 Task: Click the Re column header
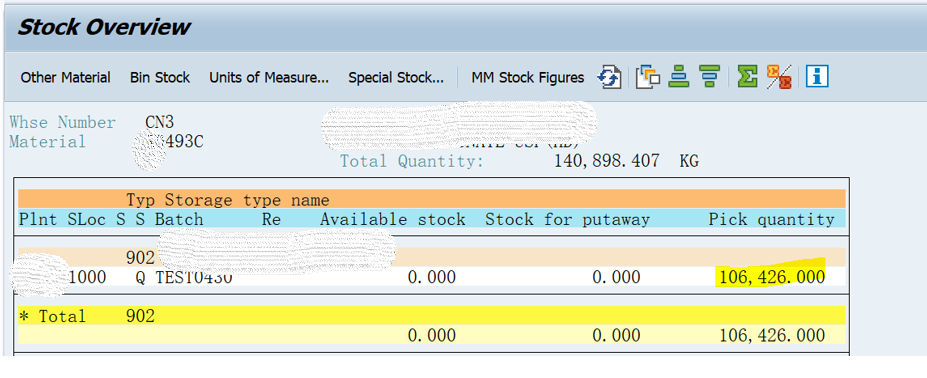tap(271, 219)
